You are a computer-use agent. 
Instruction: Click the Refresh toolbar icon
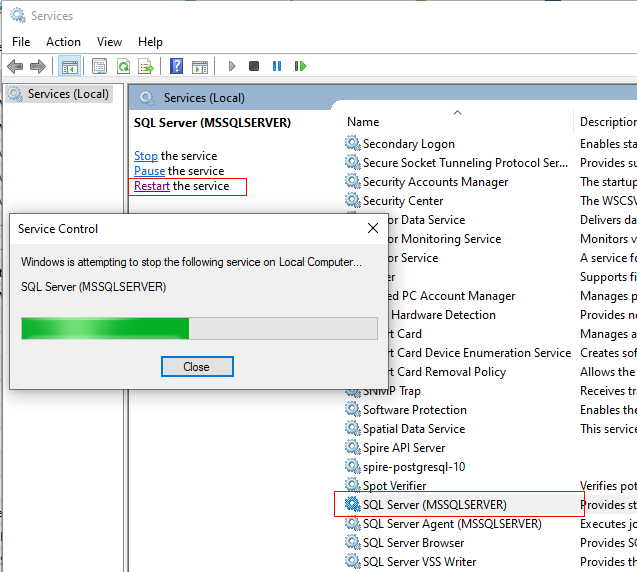[x=123, y=66]
